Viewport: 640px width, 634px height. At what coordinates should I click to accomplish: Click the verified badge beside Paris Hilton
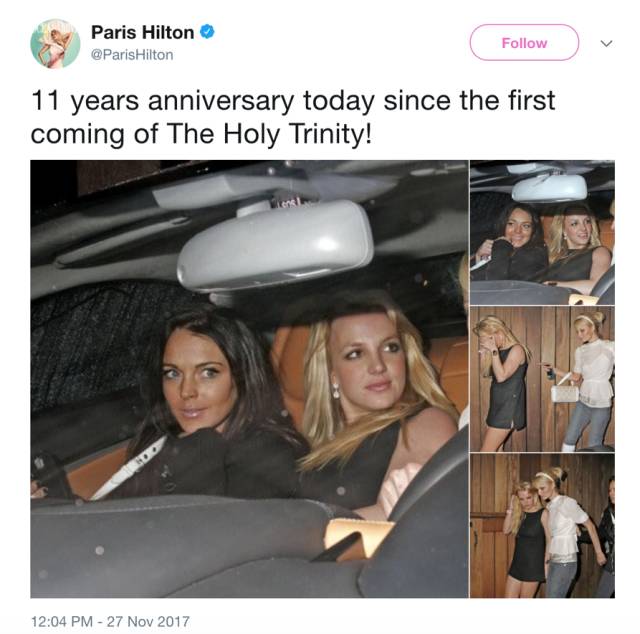(x=207, y=32)
